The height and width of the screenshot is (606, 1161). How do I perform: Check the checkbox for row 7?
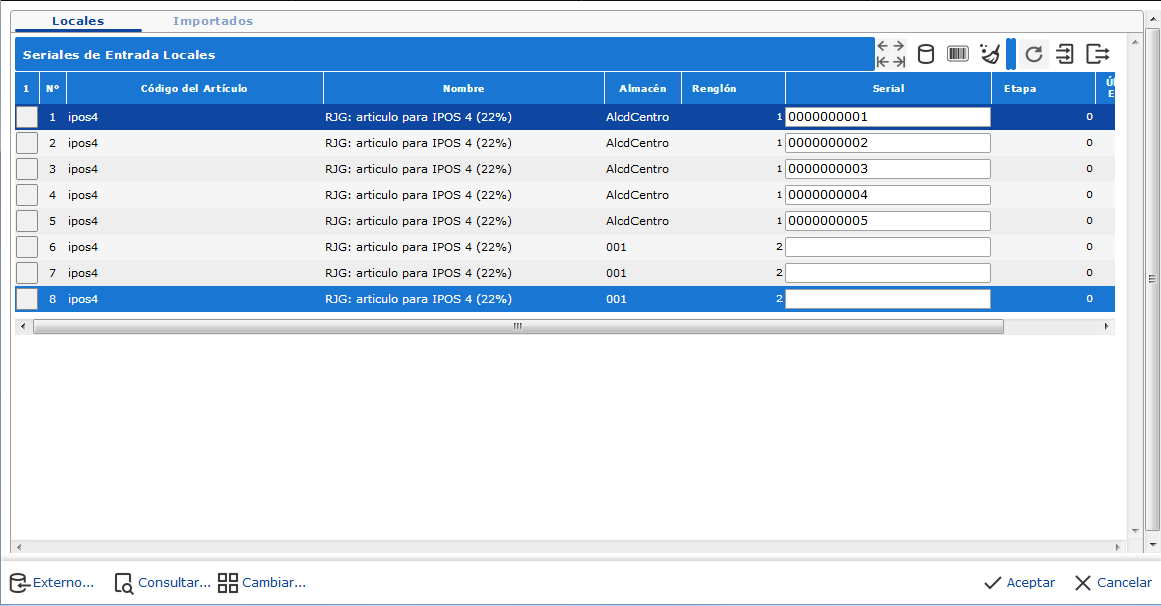[x=27, y=273]
